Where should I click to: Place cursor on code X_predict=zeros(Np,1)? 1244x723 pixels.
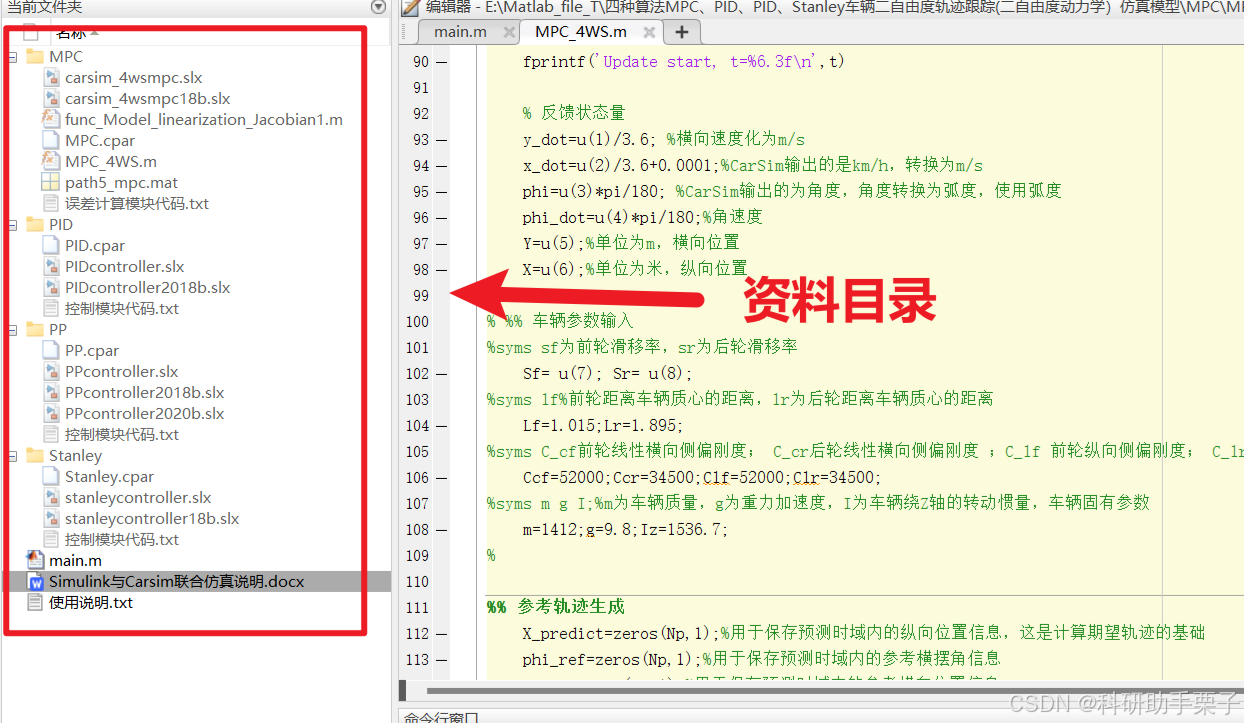coord(618,634)
